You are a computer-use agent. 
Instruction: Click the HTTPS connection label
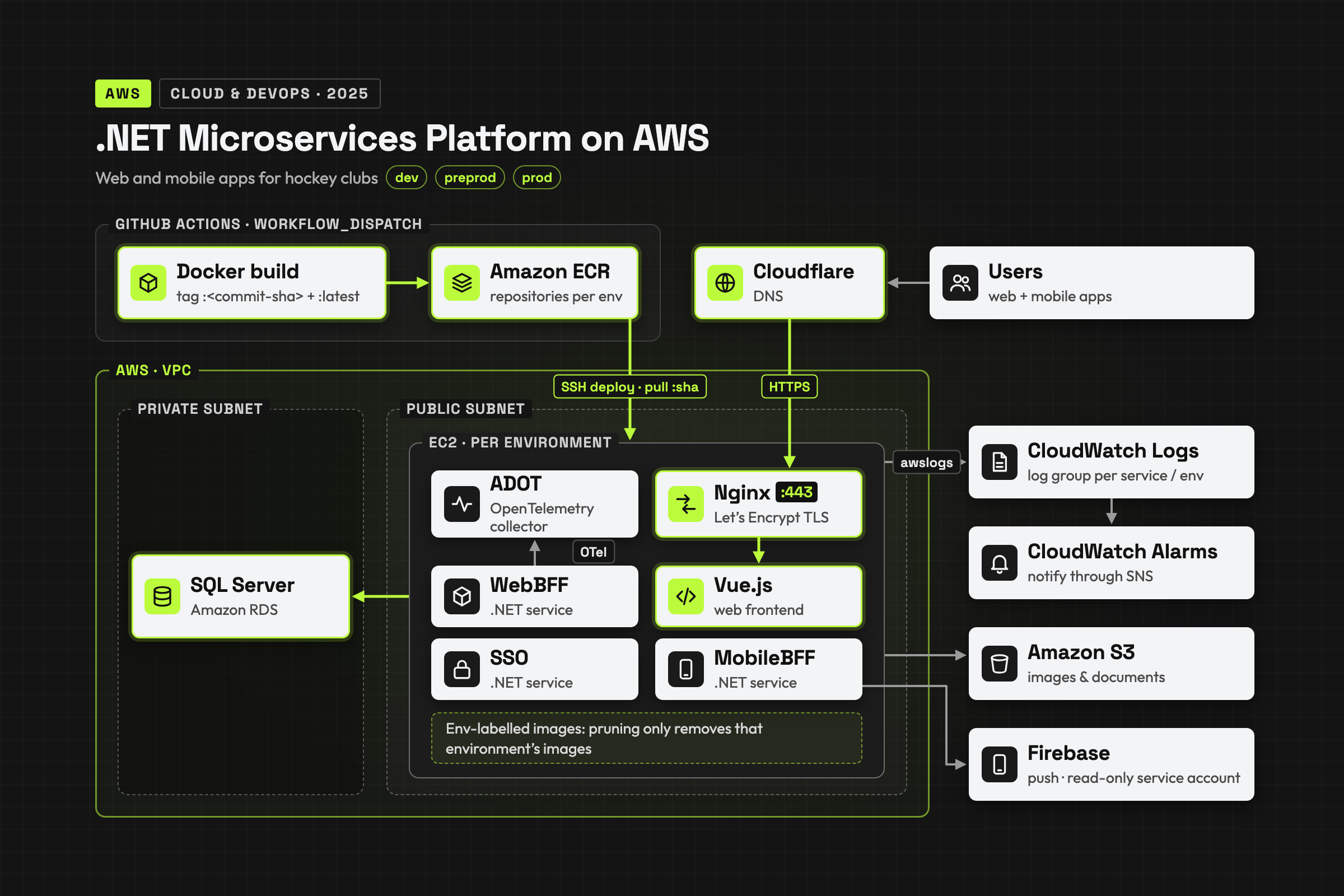(x=789, y=387)
